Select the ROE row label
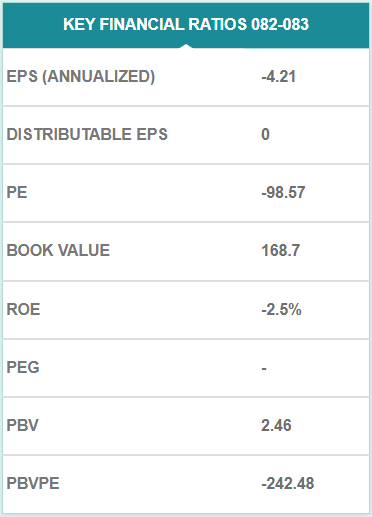 pyautogui.click(x=23, y=309)
